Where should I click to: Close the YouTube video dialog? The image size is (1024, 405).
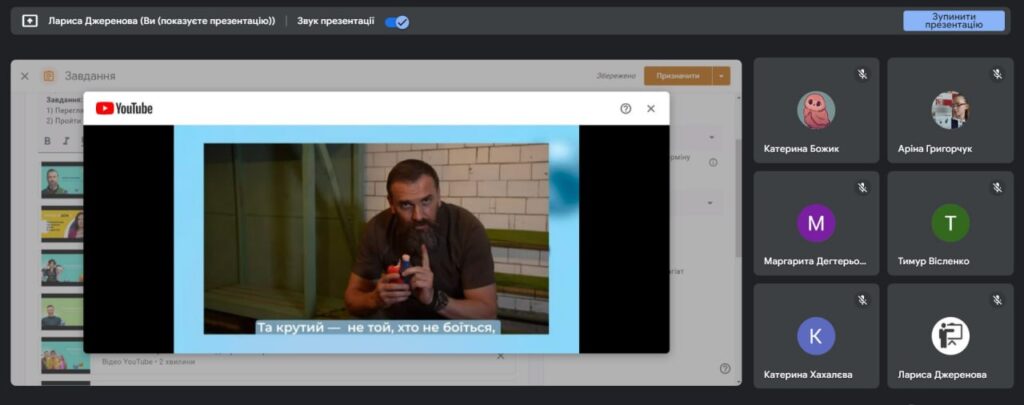650,108
